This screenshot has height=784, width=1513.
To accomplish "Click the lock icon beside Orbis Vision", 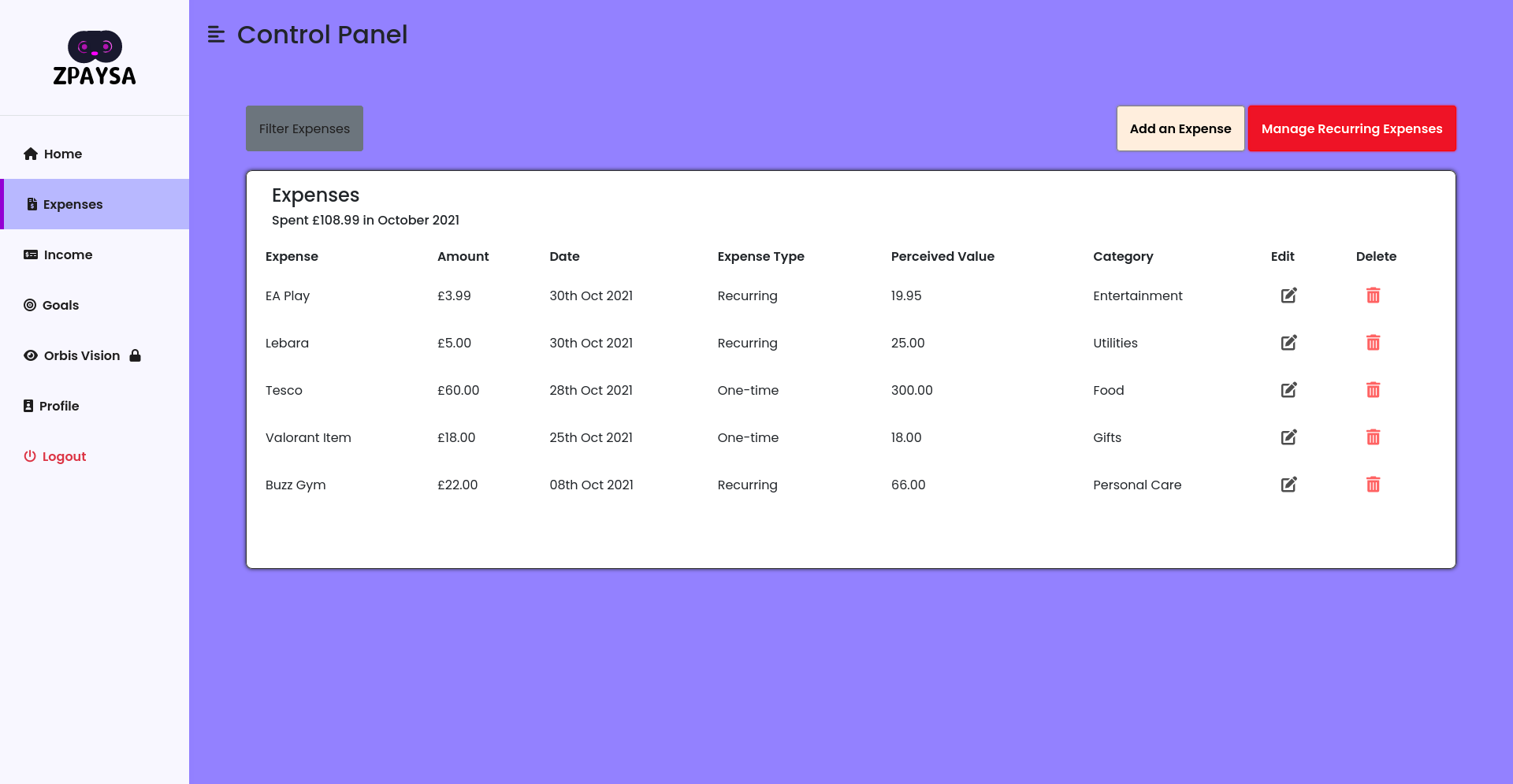I will pyautogui.click(x=135, y=355).
